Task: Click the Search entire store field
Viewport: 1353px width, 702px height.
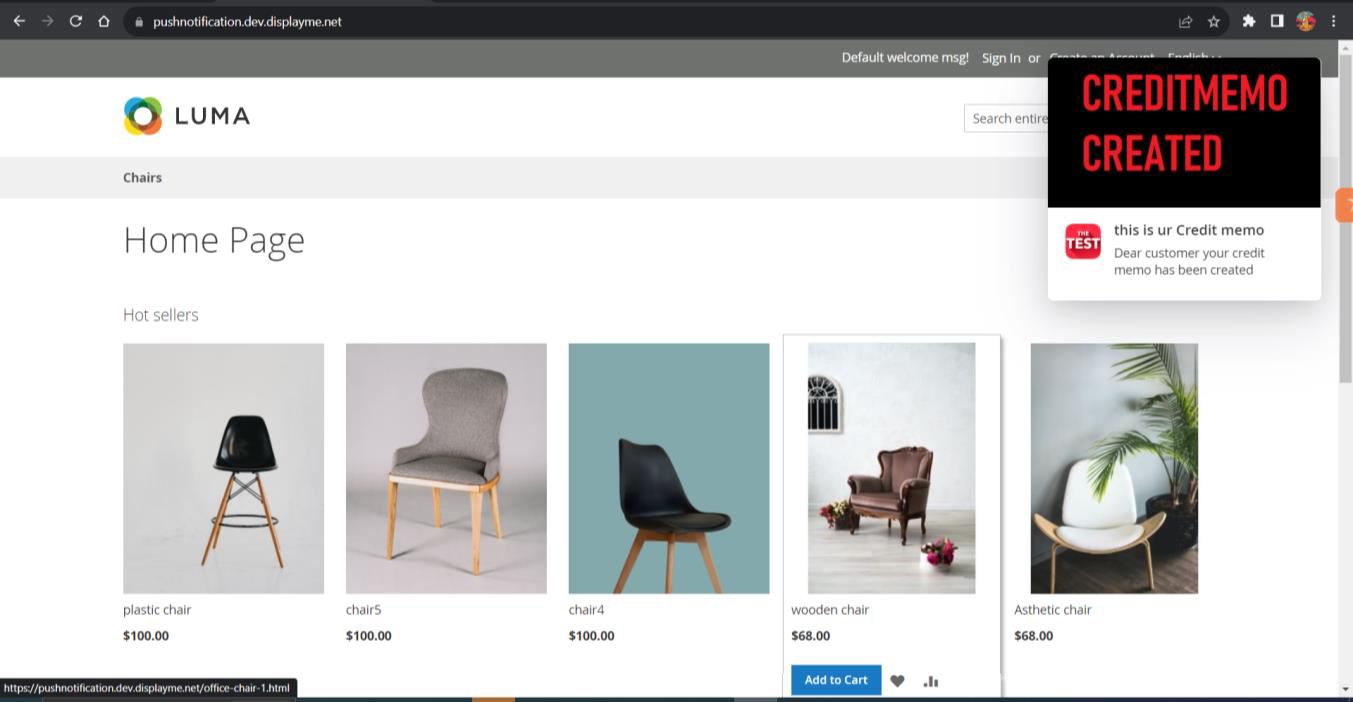Action: pyautogui.click(x=1006, y=118)
